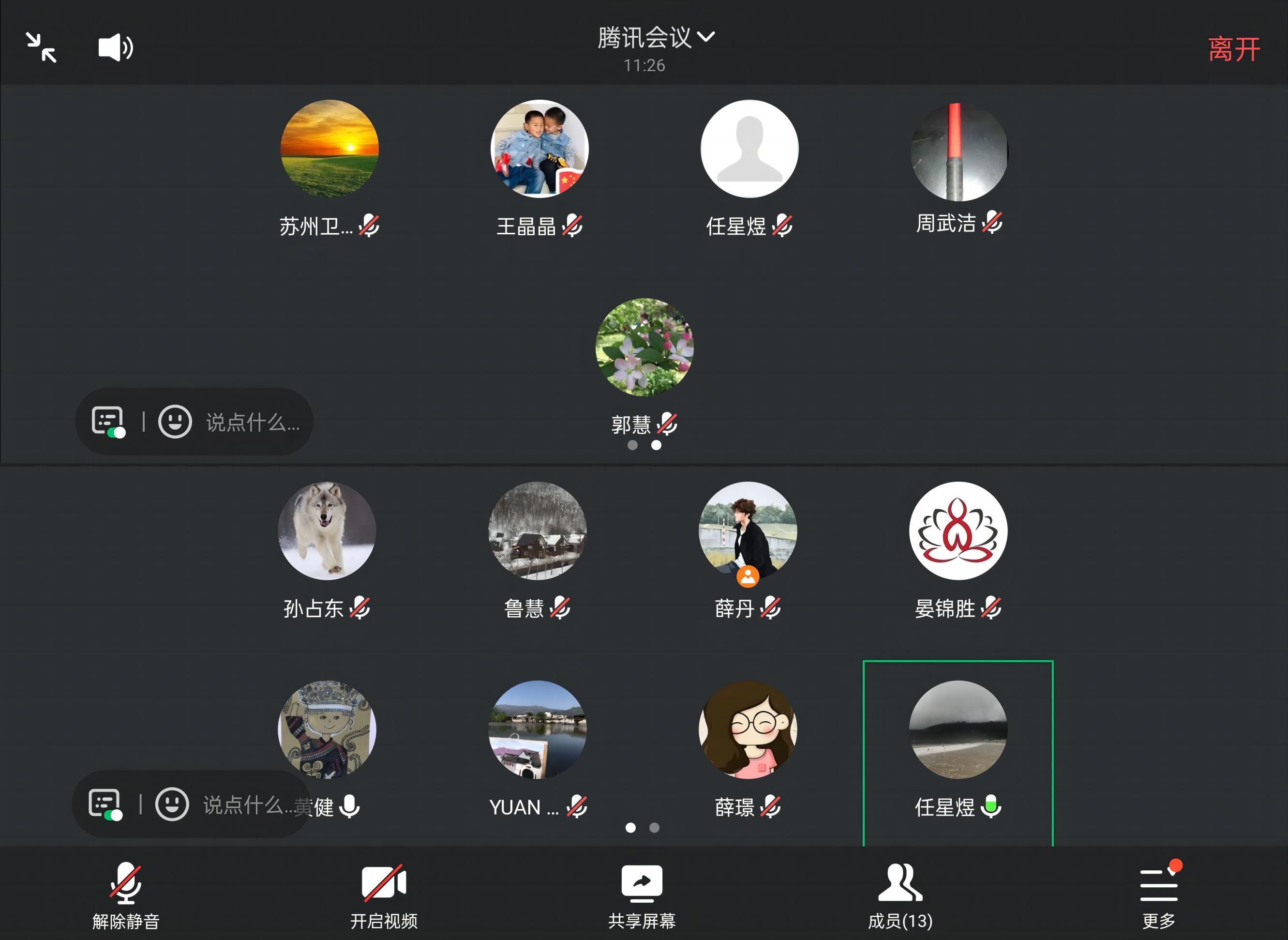Select the cloudy beach avatar of speaking 任星煜
Screen dimensions: 1288x940
click(x=958, y=729)
